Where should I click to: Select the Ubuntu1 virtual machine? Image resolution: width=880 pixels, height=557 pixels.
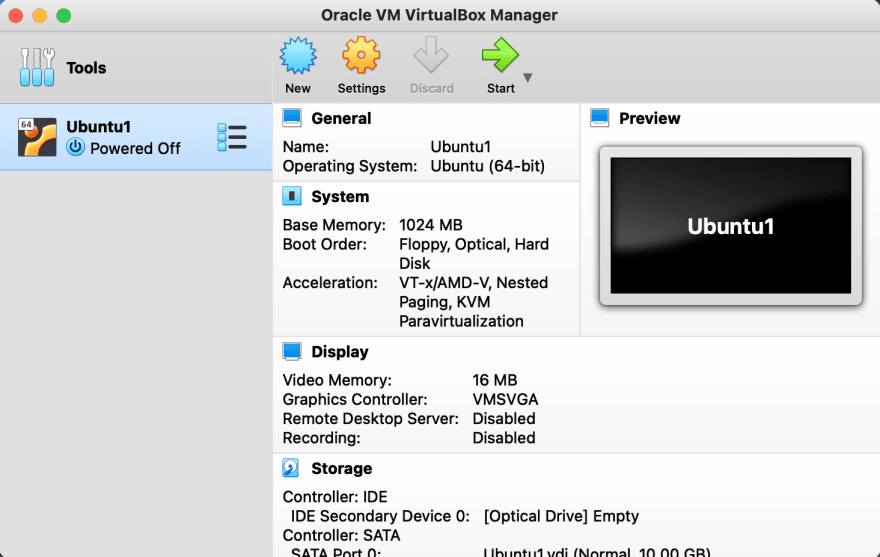[136, 137]
